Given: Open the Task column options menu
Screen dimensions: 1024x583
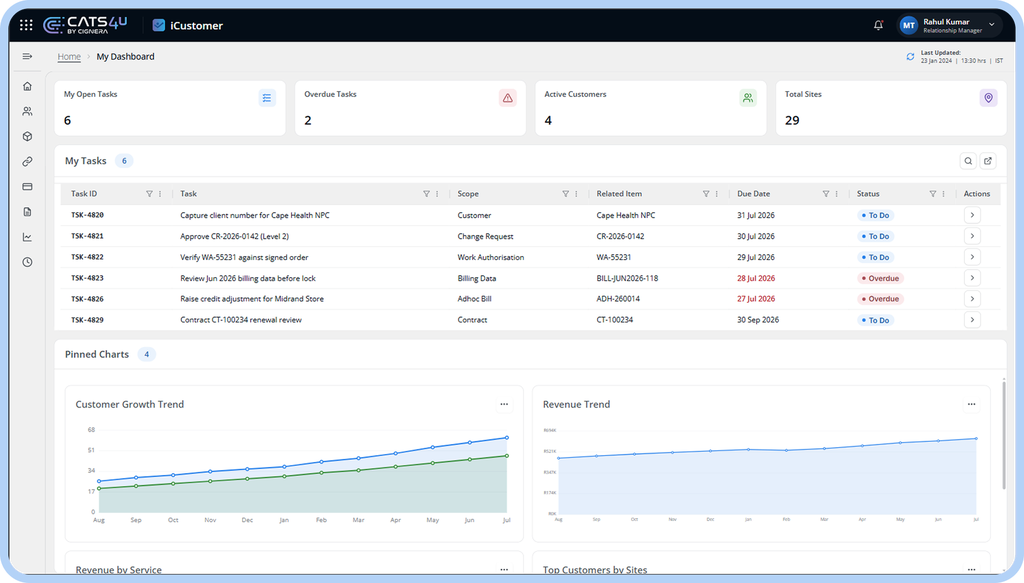Looking at the screenshot, I should [x=437, y=194].
